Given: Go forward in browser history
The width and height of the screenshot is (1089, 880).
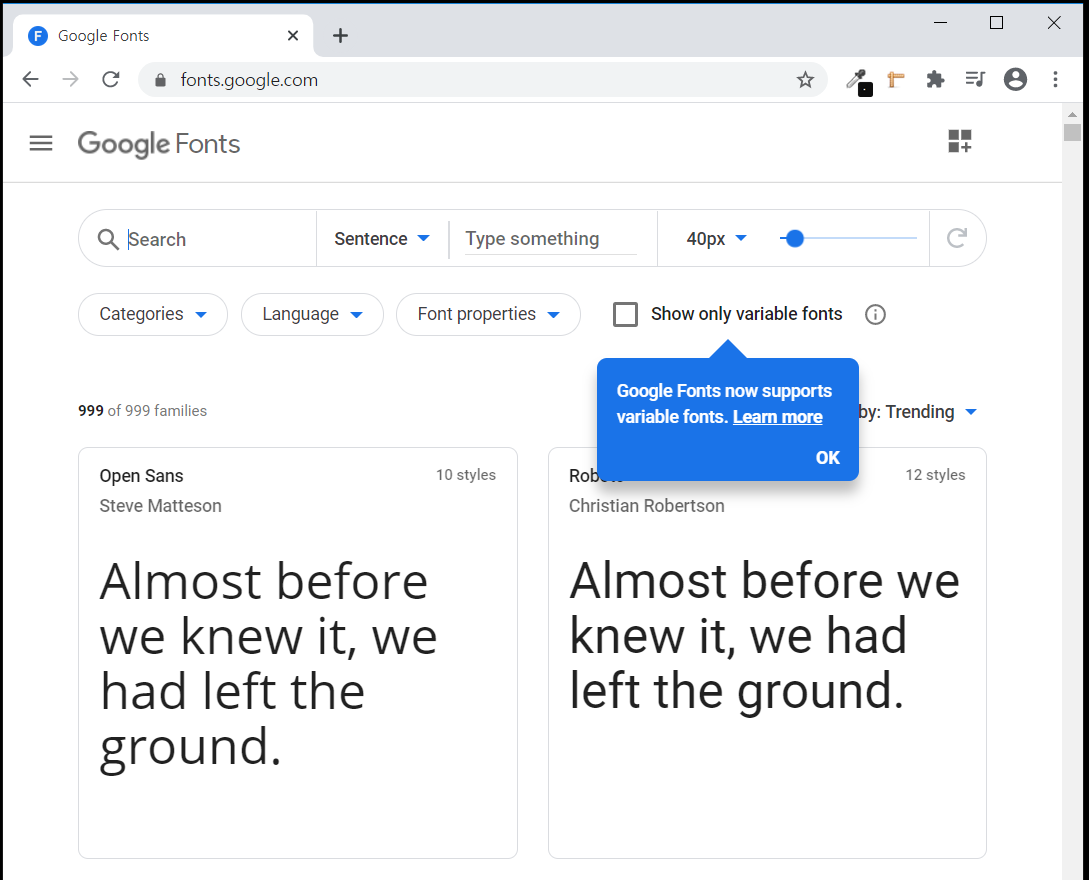Looking at the screenshot, I should pyautogui.click(x=70, y=79).
